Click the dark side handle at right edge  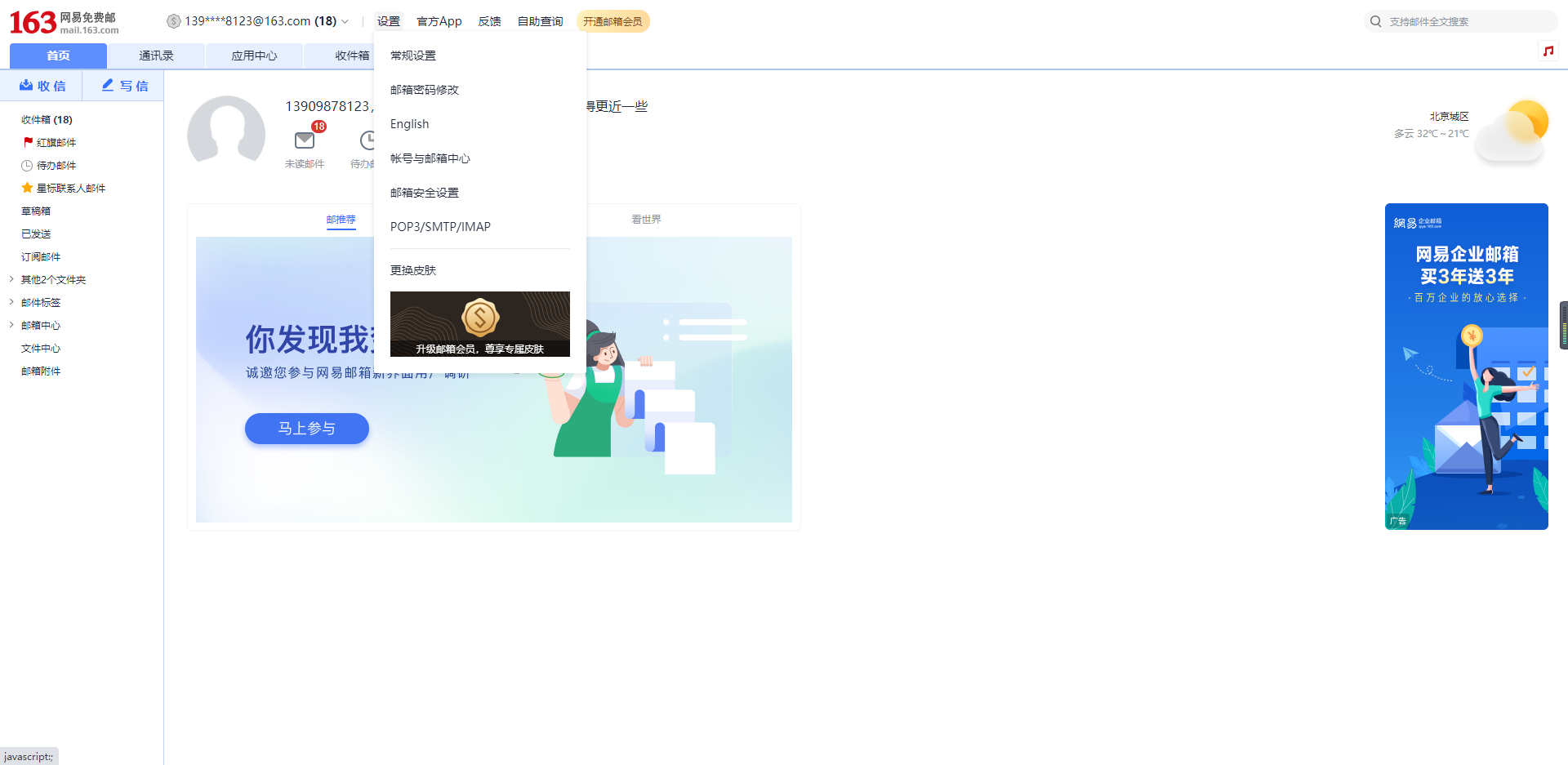coord(1564,325)
